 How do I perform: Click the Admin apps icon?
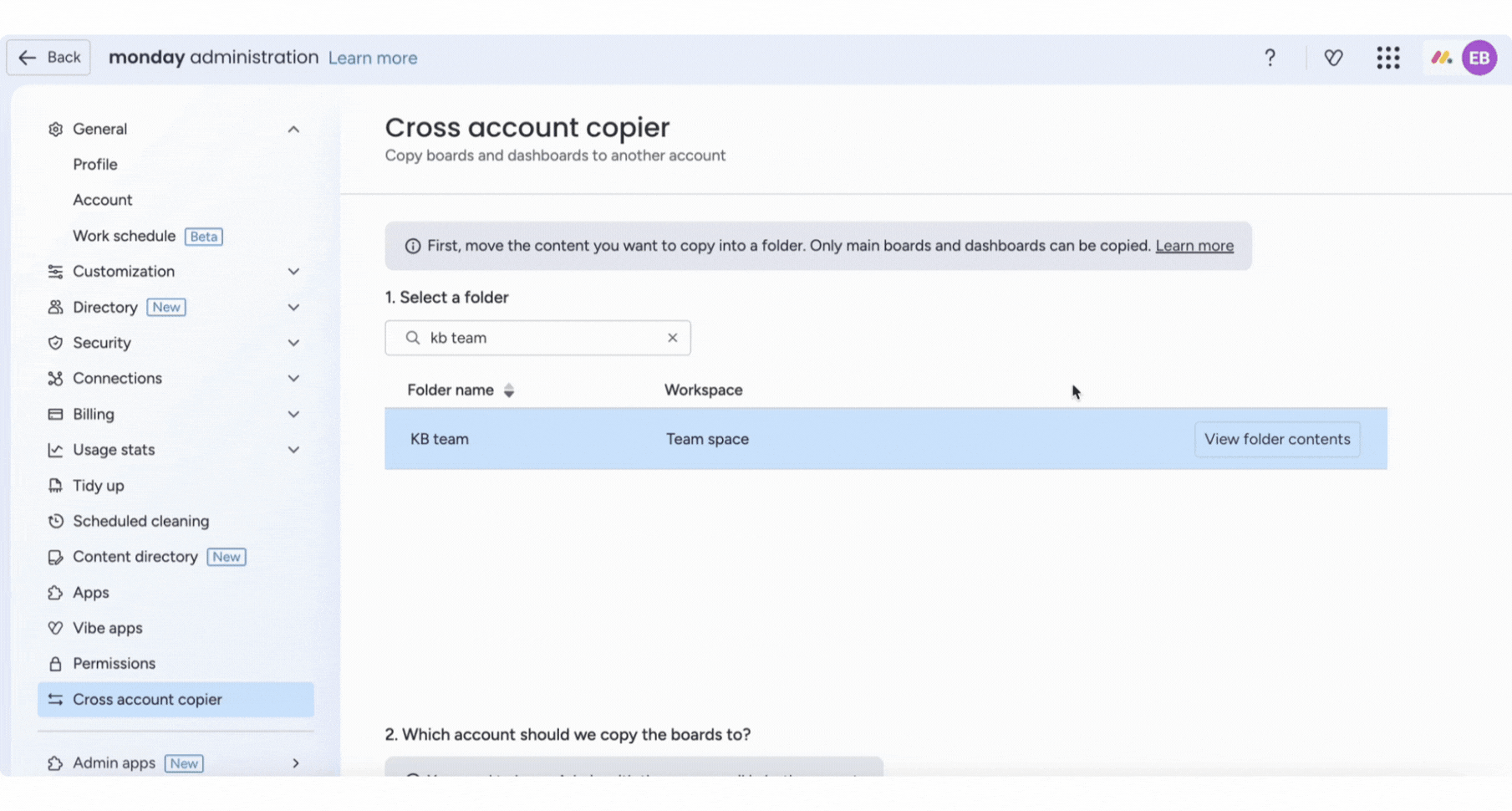(x=55, y=763)
